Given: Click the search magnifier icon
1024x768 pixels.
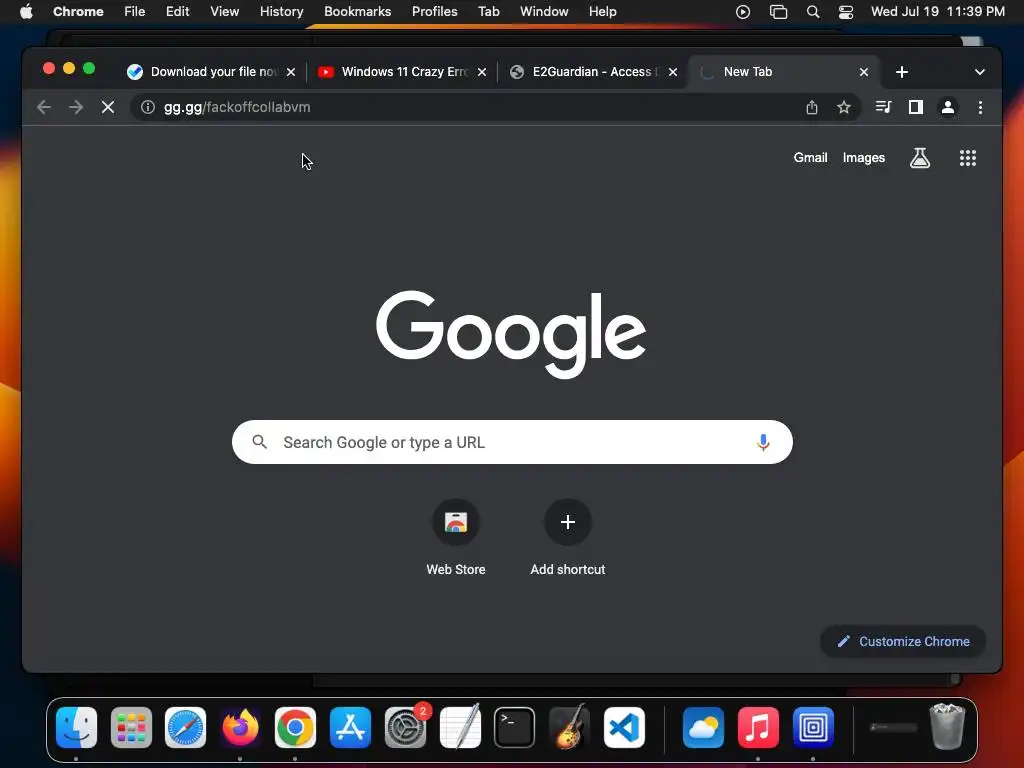Looking at the screenshot, I should tap(259, 442).
